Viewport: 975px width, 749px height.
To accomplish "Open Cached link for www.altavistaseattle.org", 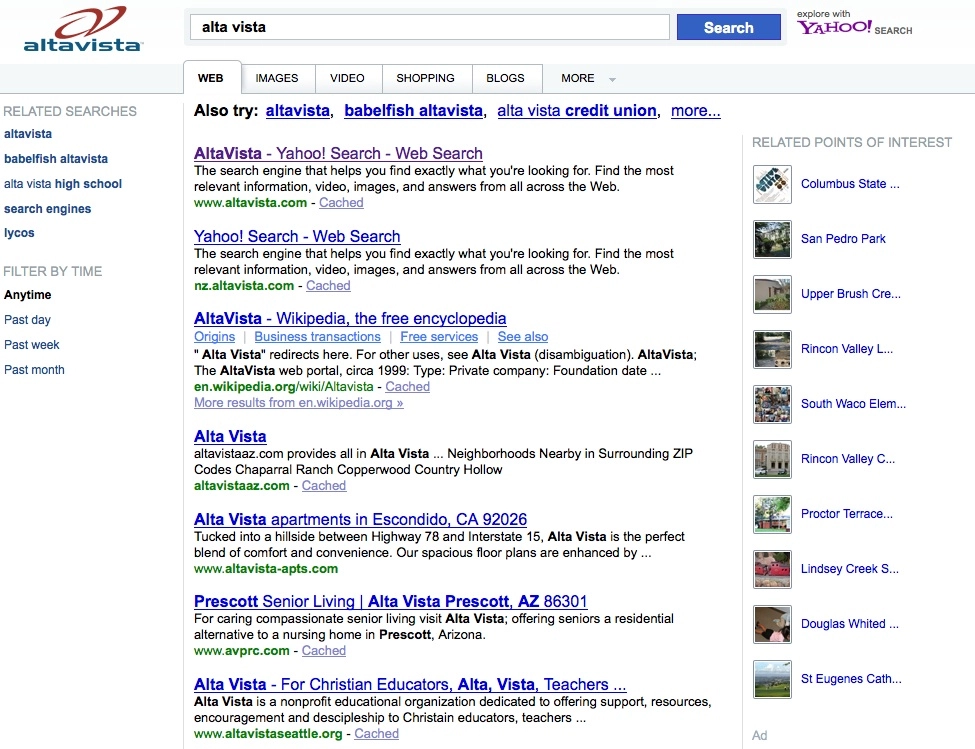I will [377, 733].
